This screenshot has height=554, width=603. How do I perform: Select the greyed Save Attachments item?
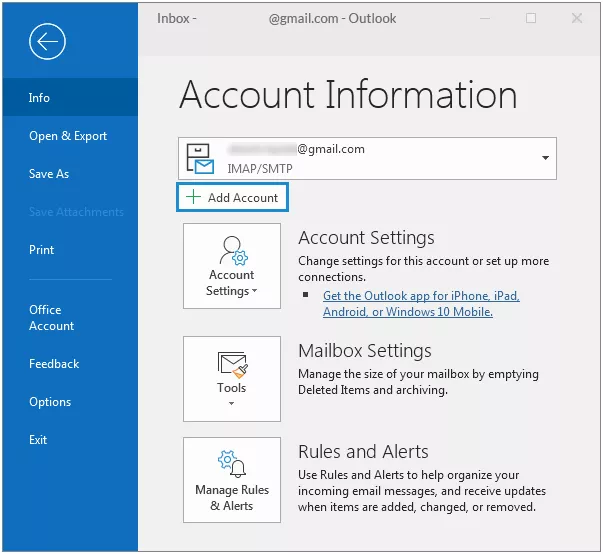pyautogui.click(x=76, y=212)
